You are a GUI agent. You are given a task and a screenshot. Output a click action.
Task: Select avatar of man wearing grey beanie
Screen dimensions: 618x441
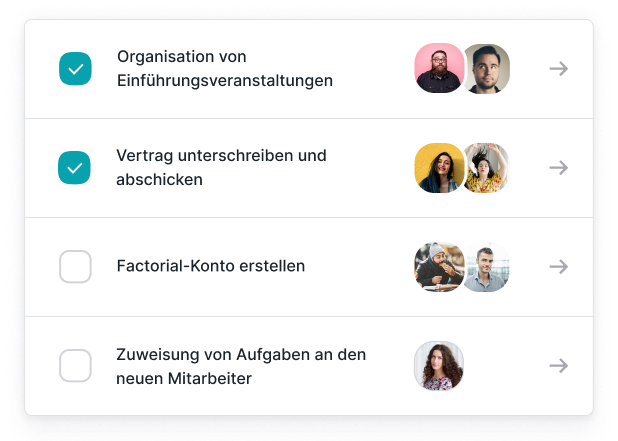(439, 267)
